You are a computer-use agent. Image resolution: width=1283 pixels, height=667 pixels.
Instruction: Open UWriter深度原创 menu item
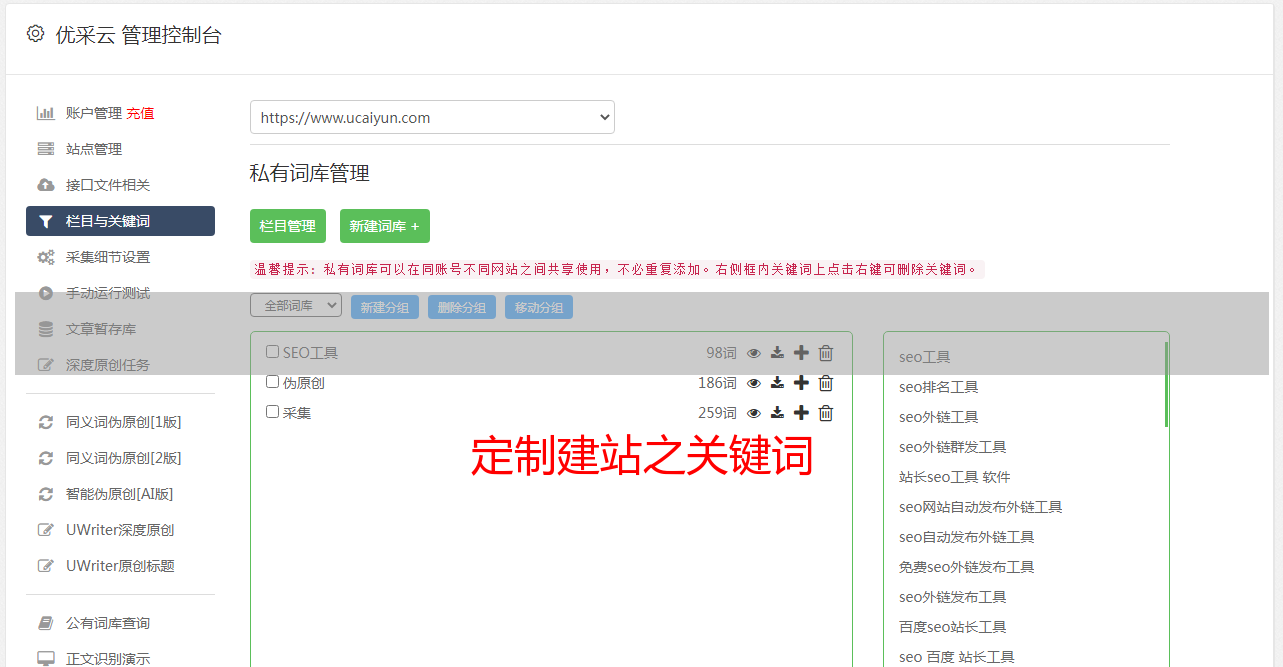pyautogui.click(x=120, y=530)
